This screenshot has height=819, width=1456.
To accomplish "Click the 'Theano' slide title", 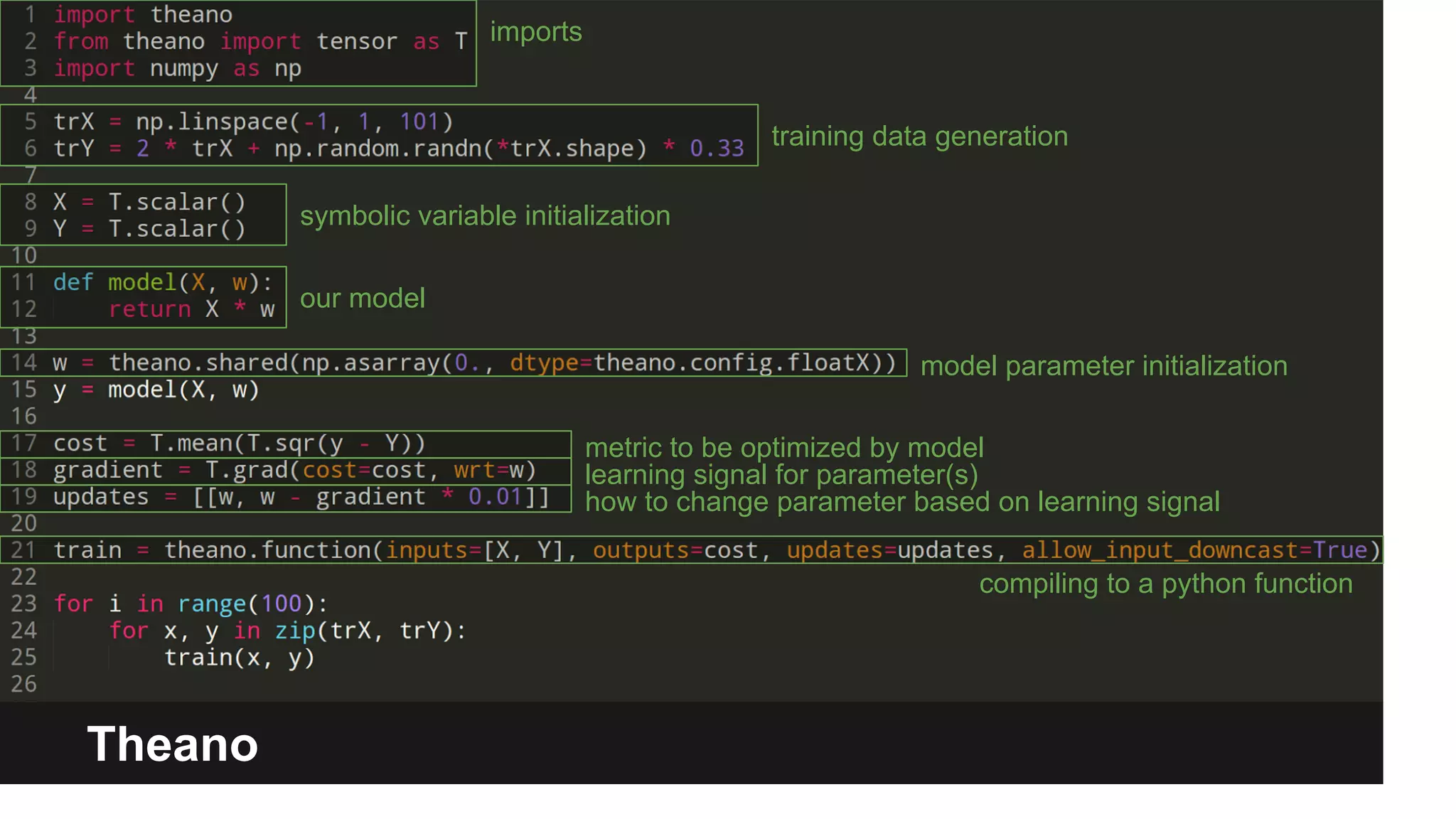I will pyautogui.click(x=173, y=744).
